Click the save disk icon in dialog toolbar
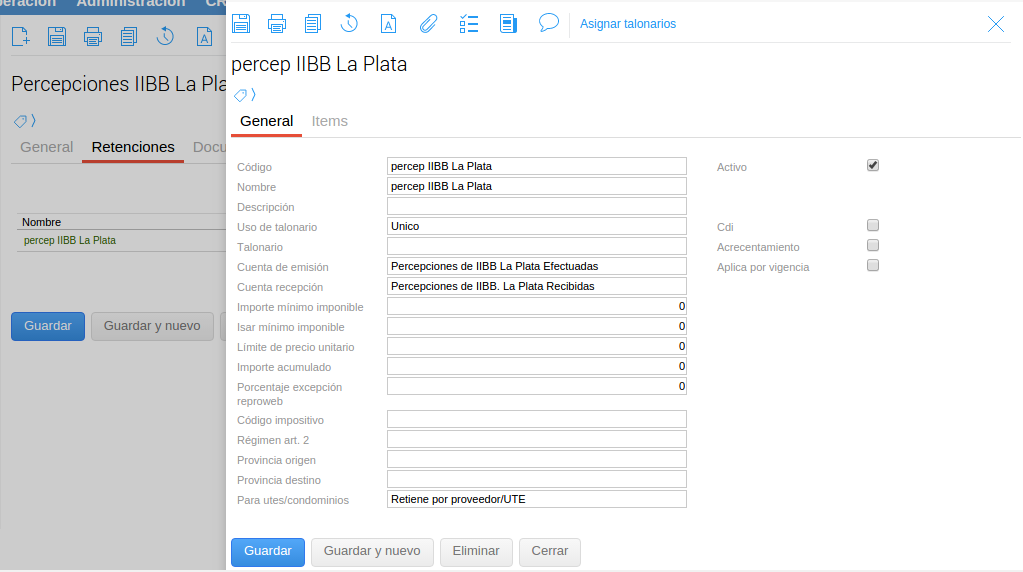 tap(241, 23)
